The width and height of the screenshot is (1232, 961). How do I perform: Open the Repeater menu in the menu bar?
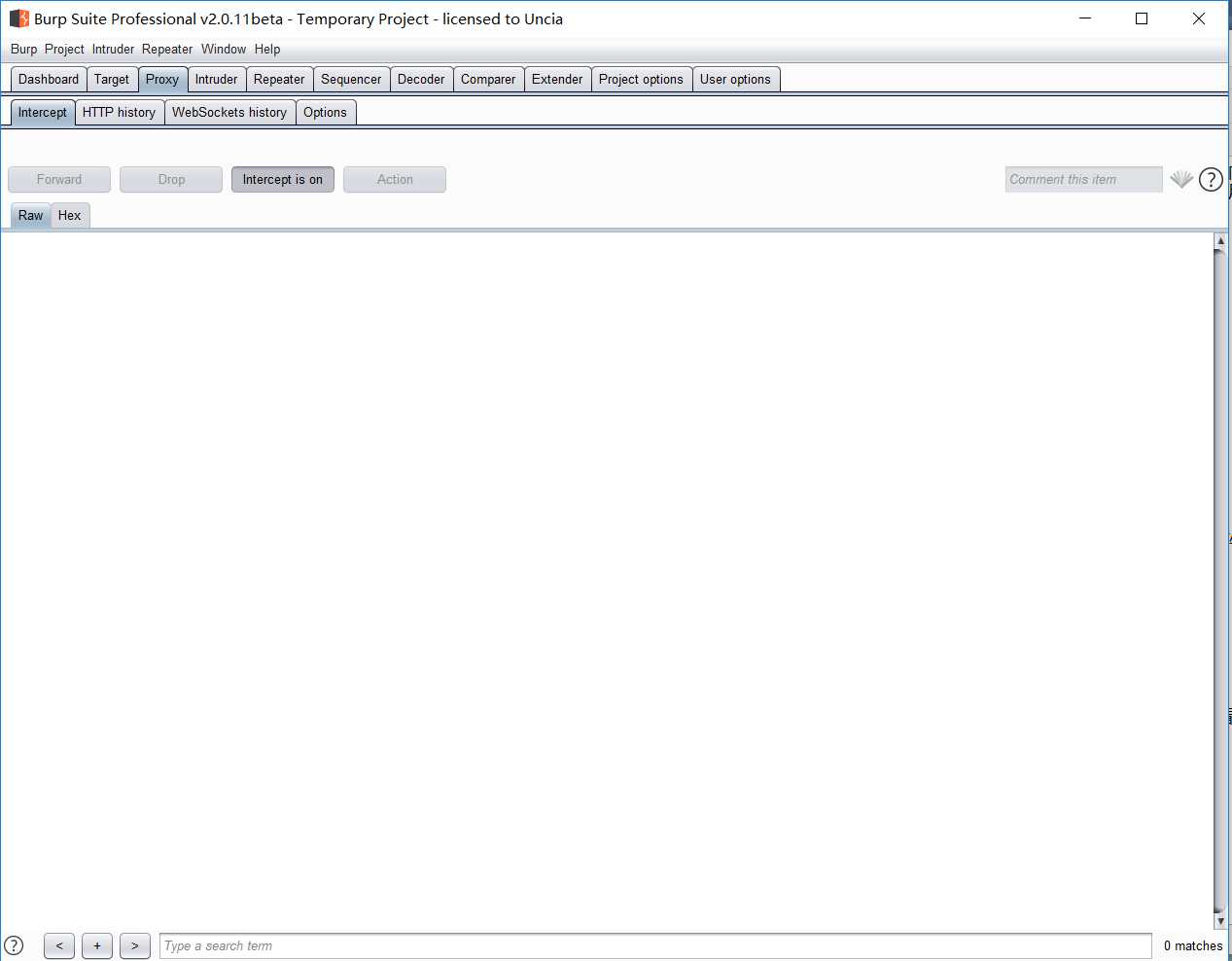(167, 49)
